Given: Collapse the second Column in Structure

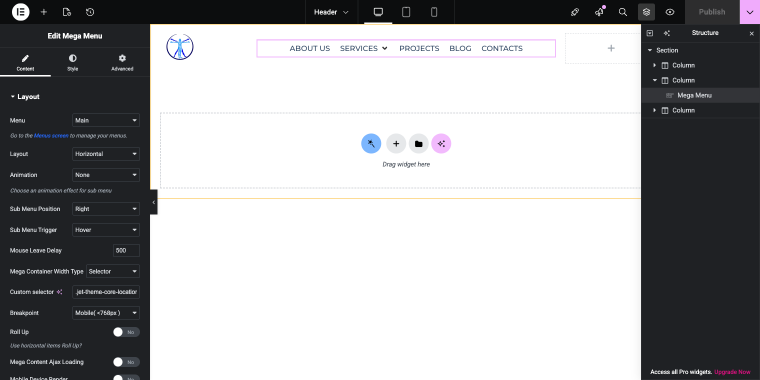Looking at the screenshot, I should [x=655, y=80].
